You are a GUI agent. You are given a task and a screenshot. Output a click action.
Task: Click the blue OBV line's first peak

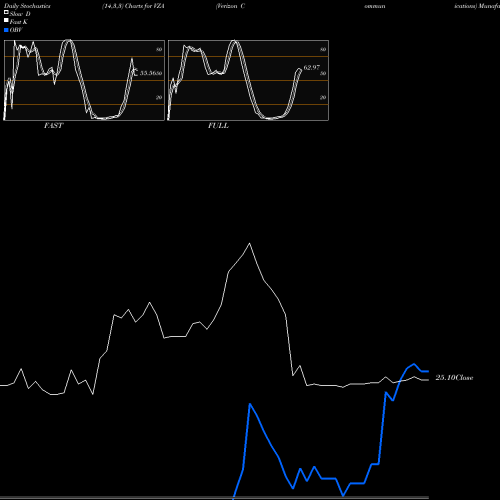point(250,404)
